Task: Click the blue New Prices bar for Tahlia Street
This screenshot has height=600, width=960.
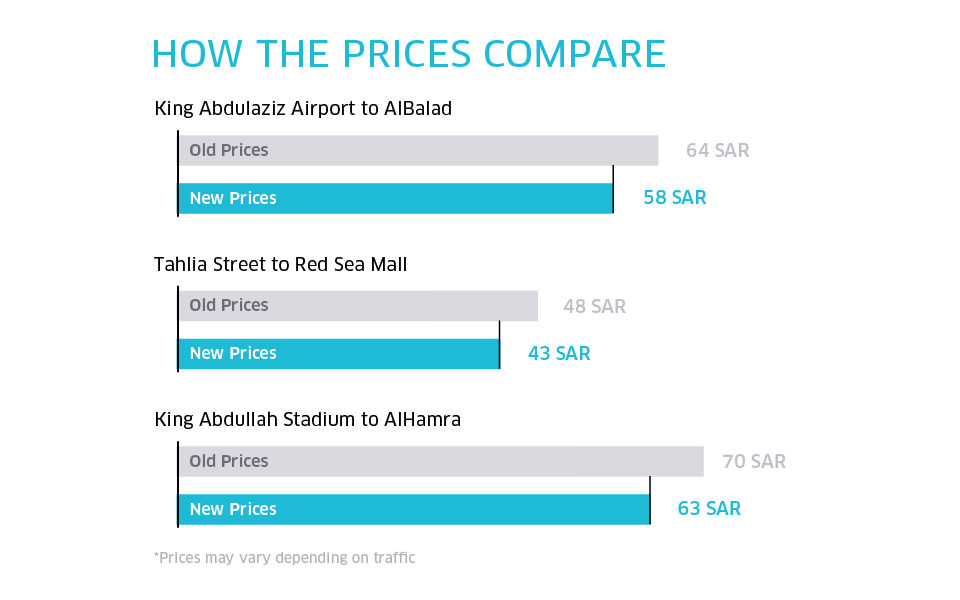Action: tap(338, 353)
